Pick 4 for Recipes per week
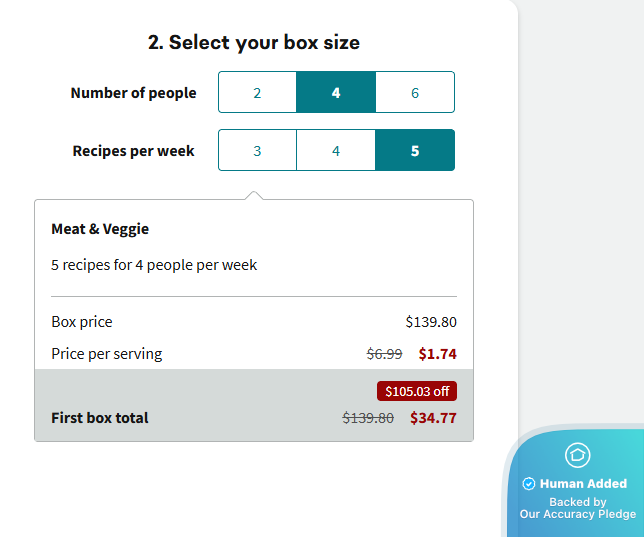This screenshot has height=537, width=644. coord(336,151)
